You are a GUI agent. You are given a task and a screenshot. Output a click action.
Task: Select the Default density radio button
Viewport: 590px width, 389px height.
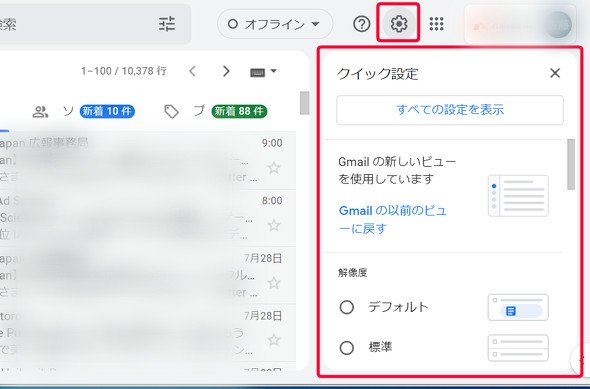coord(347,307)
